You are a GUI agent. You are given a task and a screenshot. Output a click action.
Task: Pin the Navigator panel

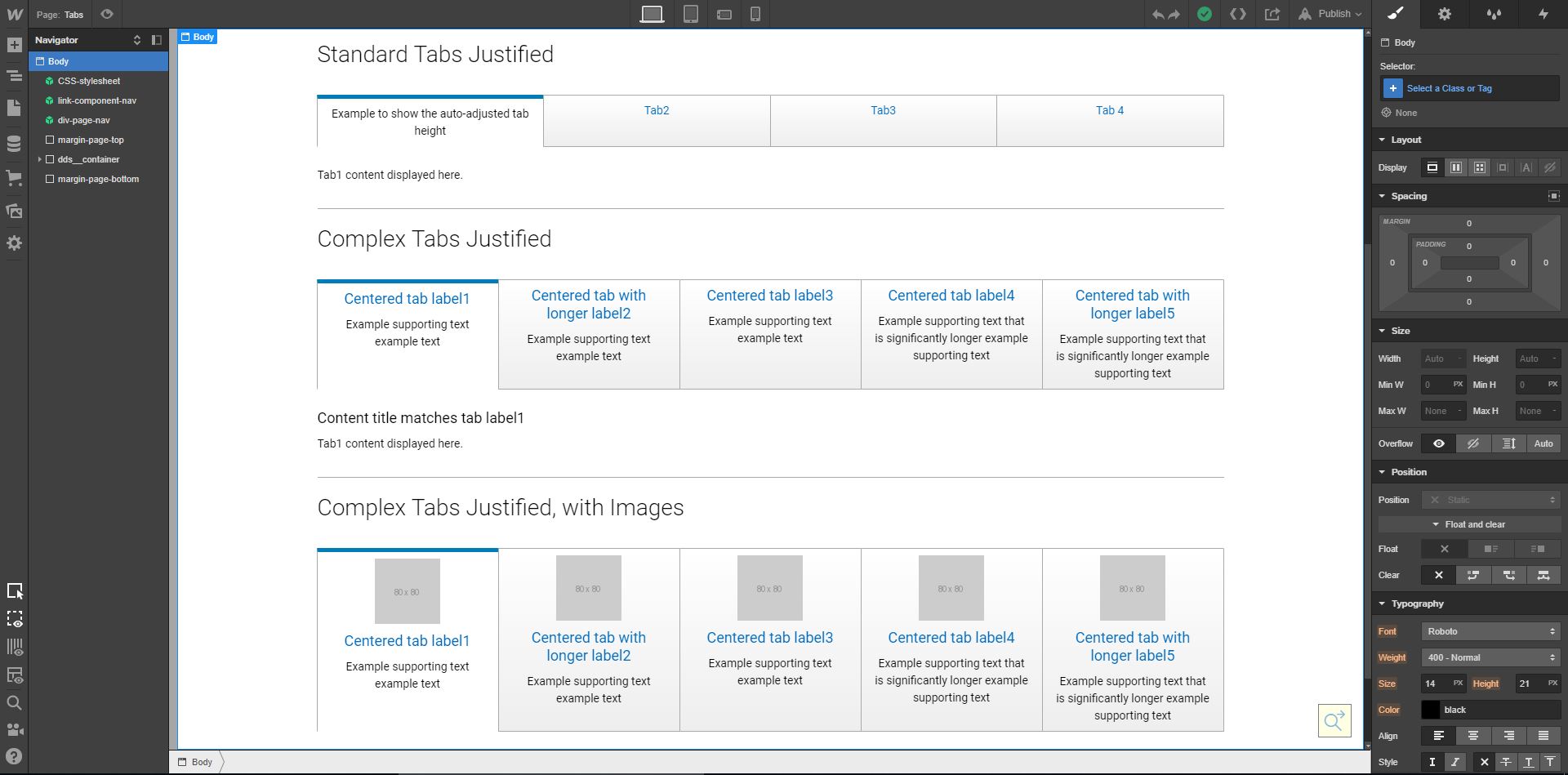(x=157, y=39)
